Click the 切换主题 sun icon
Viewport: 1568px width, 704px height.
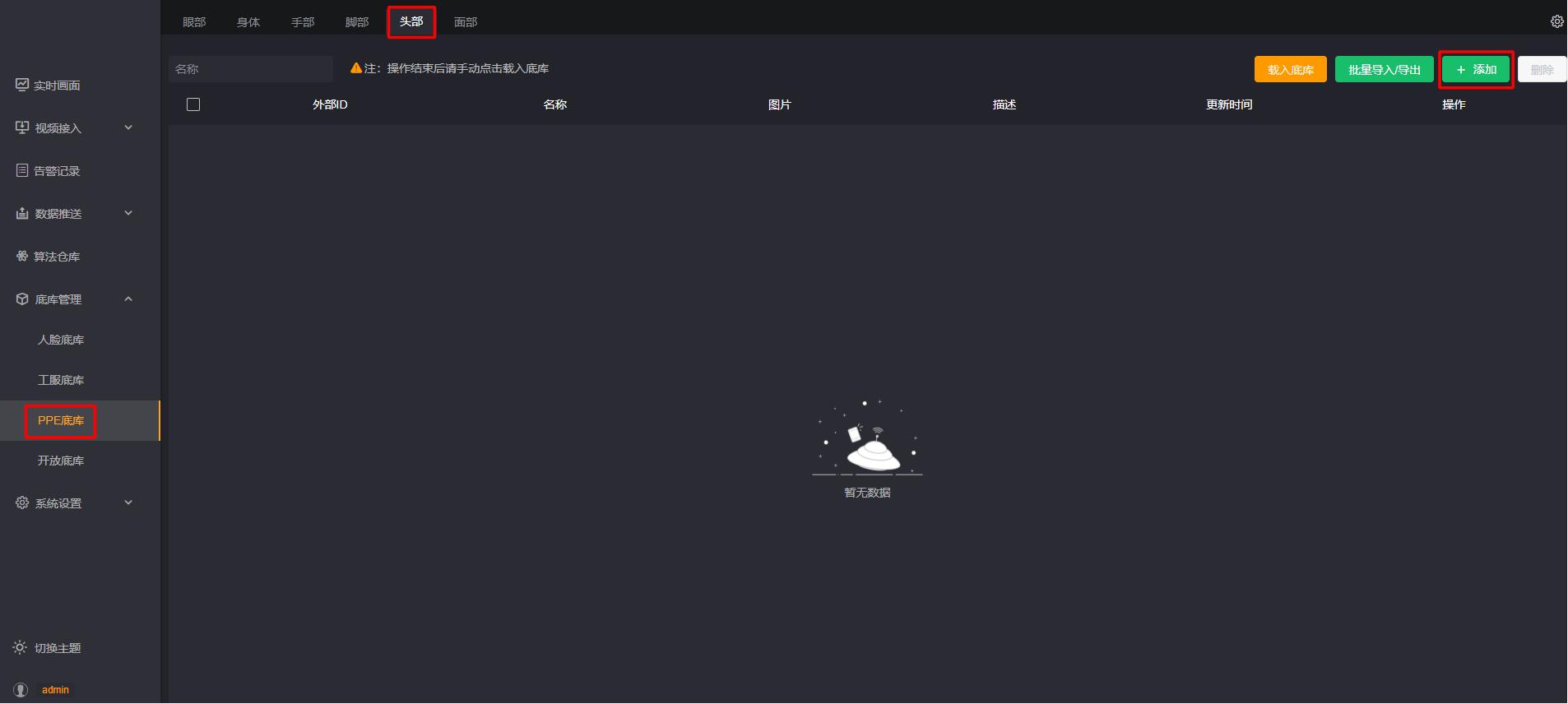pyautogui.click(x=20, y=647)
